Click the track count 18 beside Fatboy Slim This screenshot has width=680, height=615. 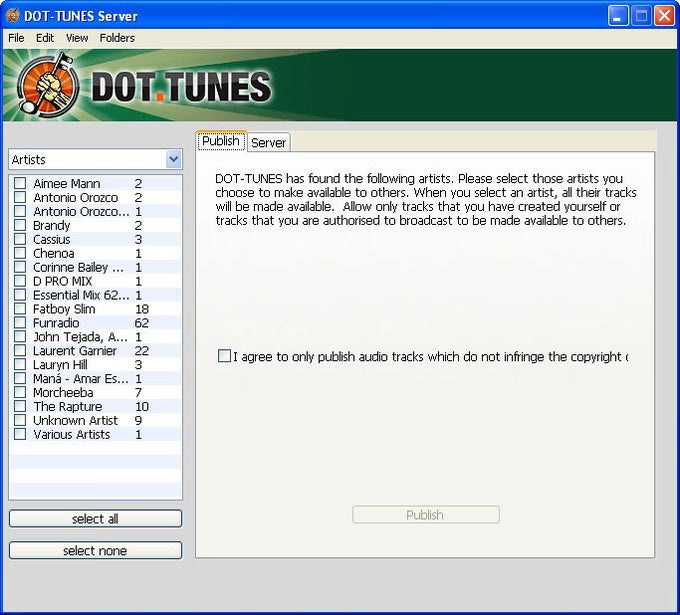[142, 309]
